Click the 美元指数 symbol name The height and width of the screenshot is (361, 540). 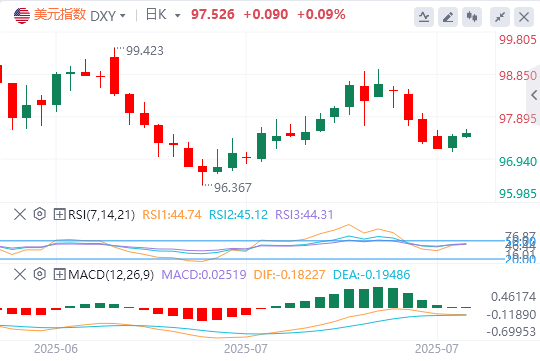coord(60,15)
